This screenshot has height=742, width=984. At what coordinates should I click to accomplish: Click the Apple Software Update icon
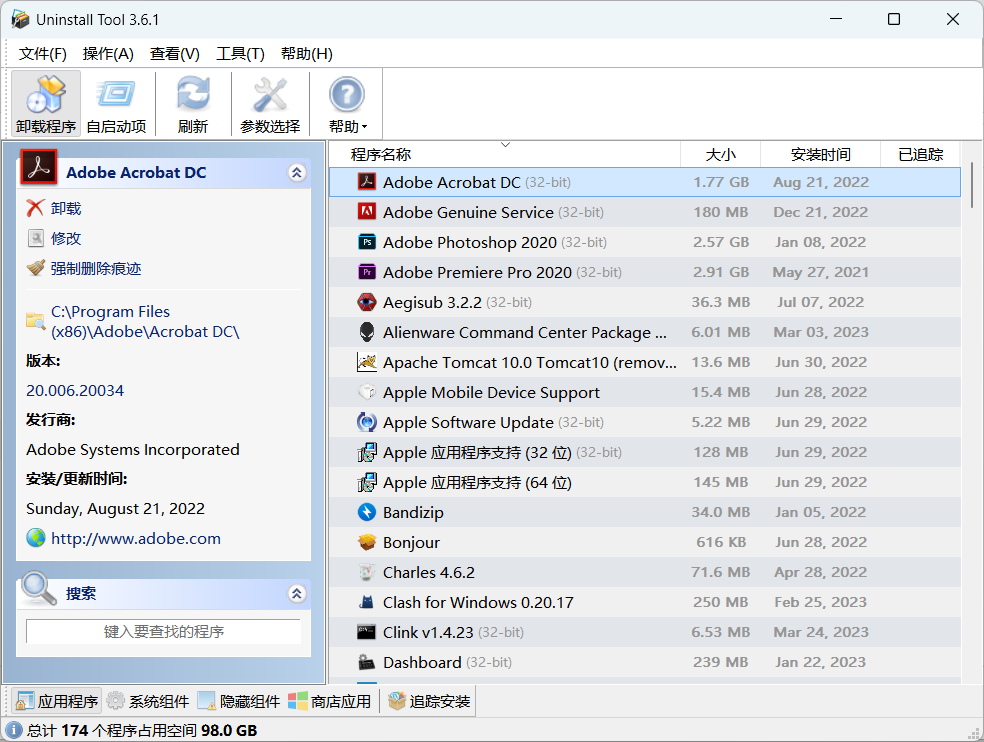pyautogui.click(x=366, y=422)
